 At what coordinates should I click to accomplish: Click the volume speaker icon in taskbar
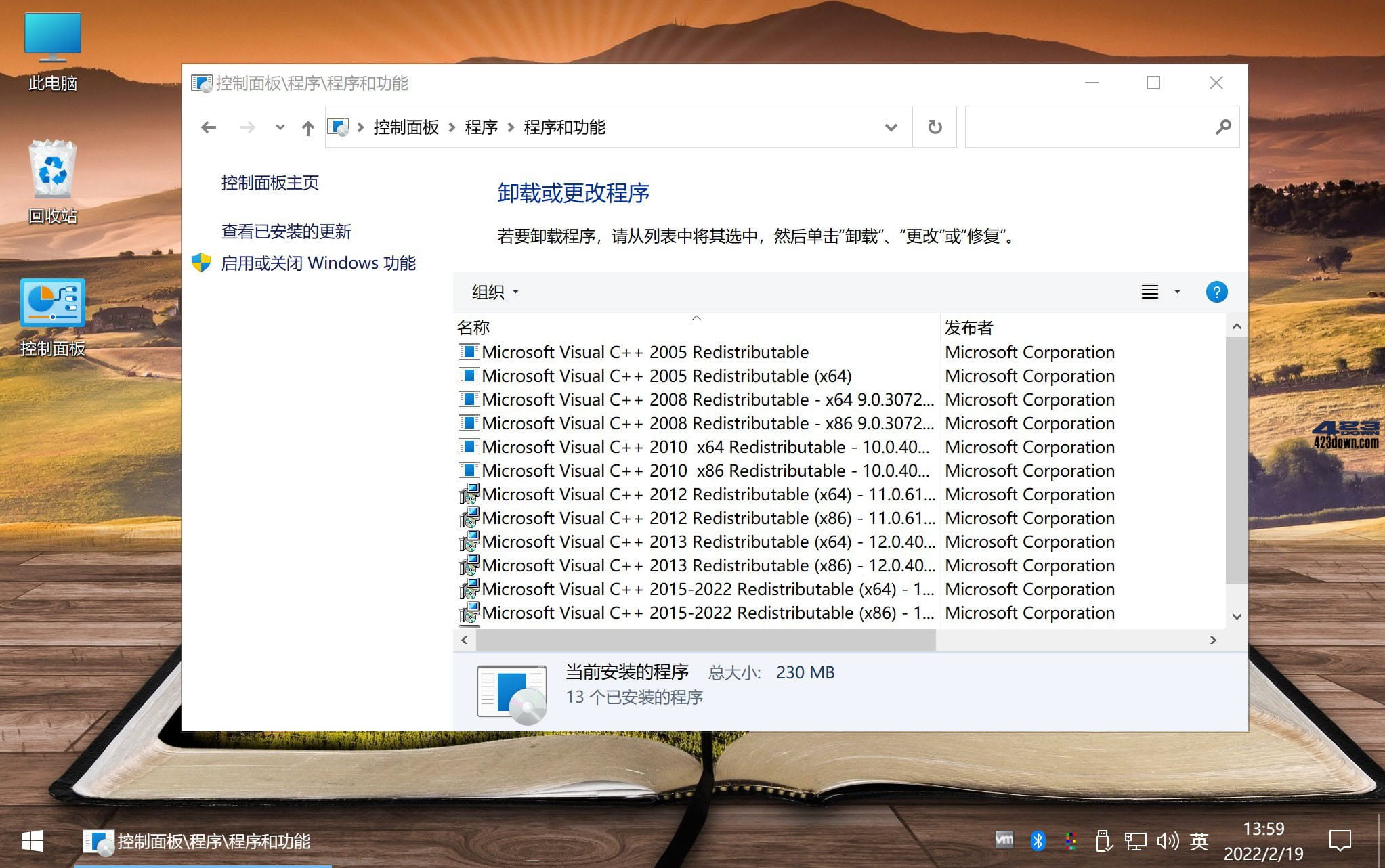1166,840
